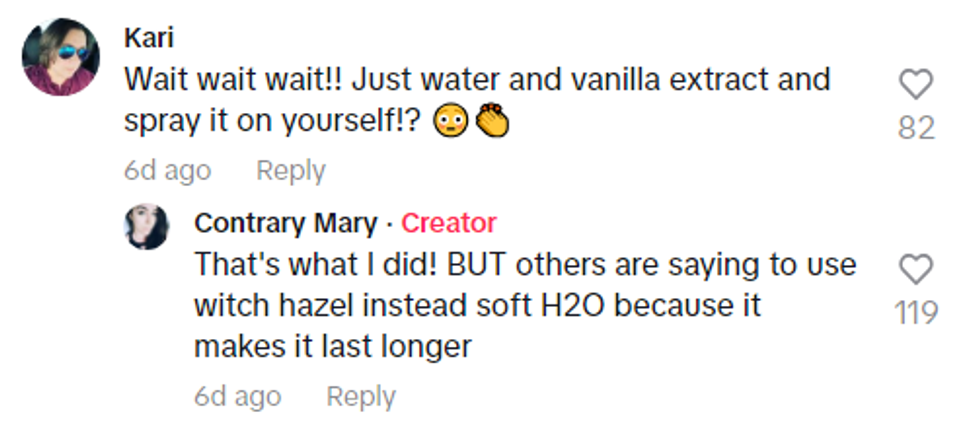Image resolution: width=980 pixels, height=429 pixels.
Task: Click the pink Creator badge
Action: 448,223
